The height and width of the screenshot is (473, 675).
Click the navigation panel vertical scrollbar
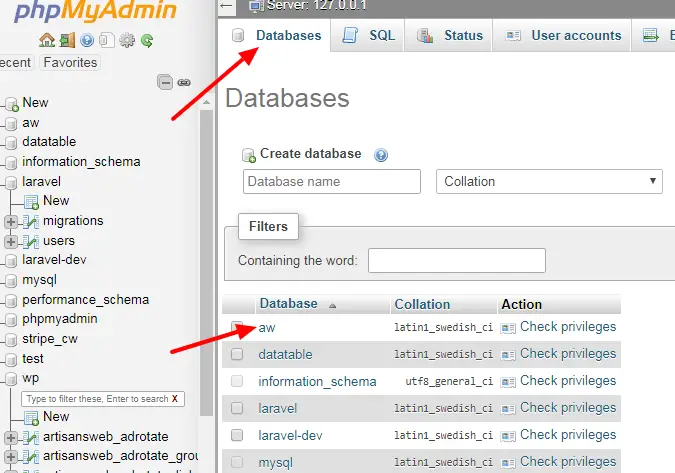(207, 250)
